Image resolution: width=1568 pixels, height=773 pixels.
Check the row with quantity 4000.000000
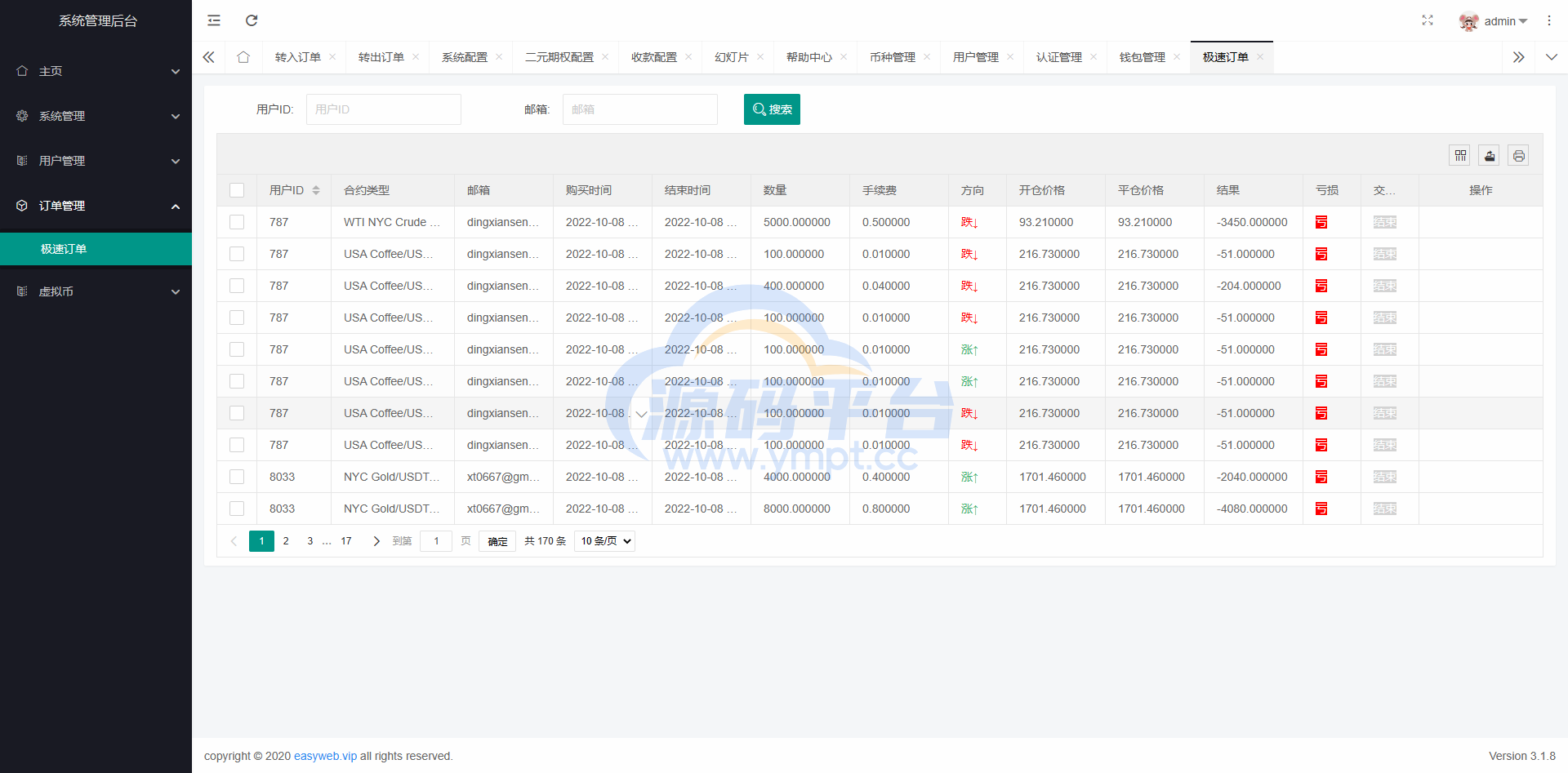237,477
